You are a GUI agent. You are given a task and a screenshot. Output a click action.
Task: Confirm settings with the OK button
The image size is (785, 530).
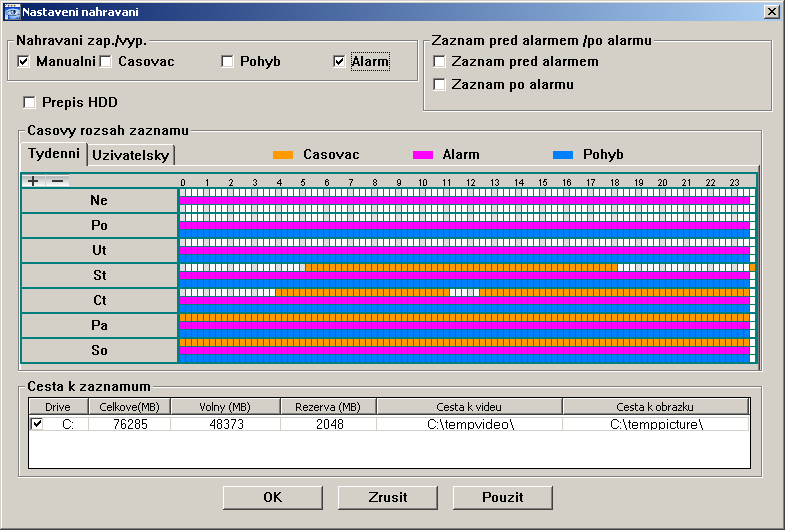point(273,497)
